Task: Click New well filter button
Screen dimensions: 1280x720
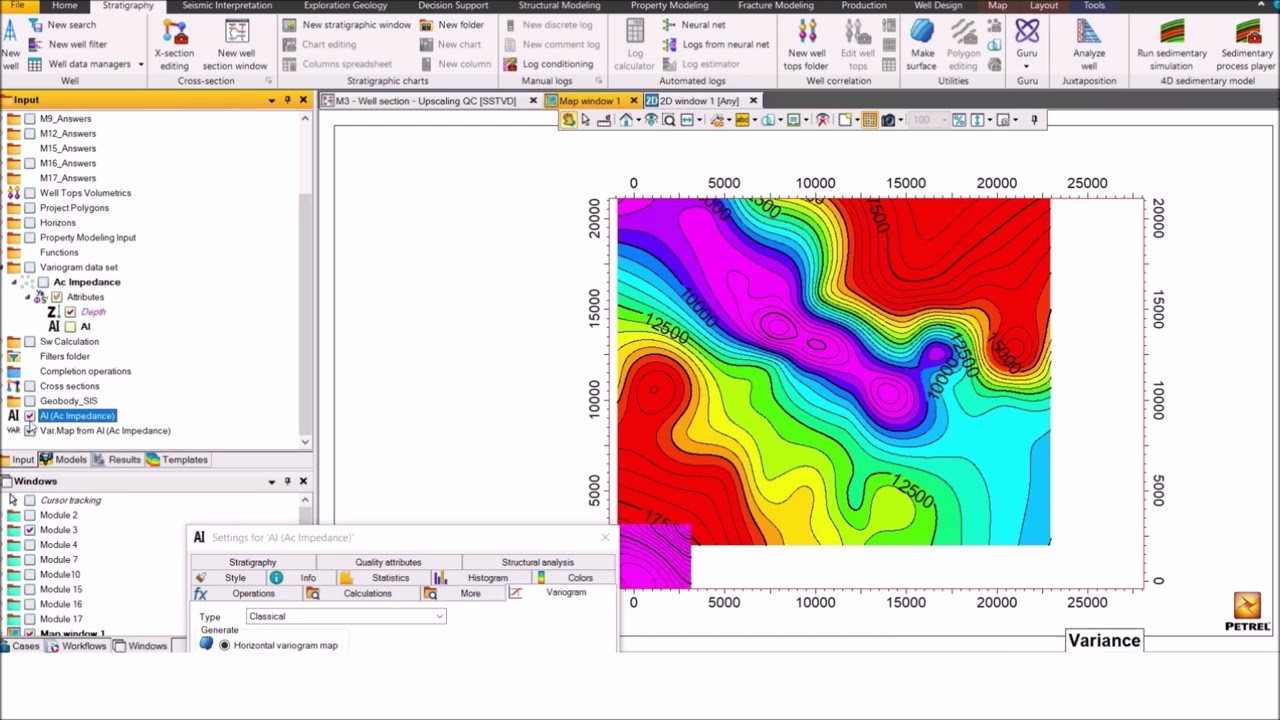Action: click(x=68, y=44)
